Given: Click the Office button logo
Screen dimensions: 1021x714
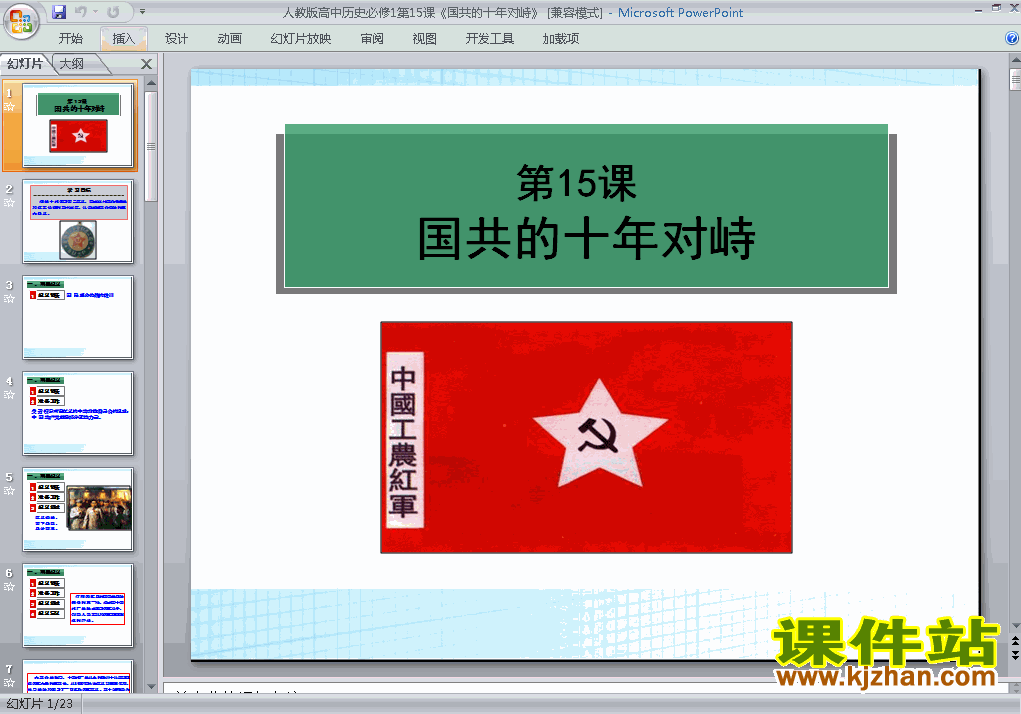Looking at the screenshot, I should tap(21, 21).
